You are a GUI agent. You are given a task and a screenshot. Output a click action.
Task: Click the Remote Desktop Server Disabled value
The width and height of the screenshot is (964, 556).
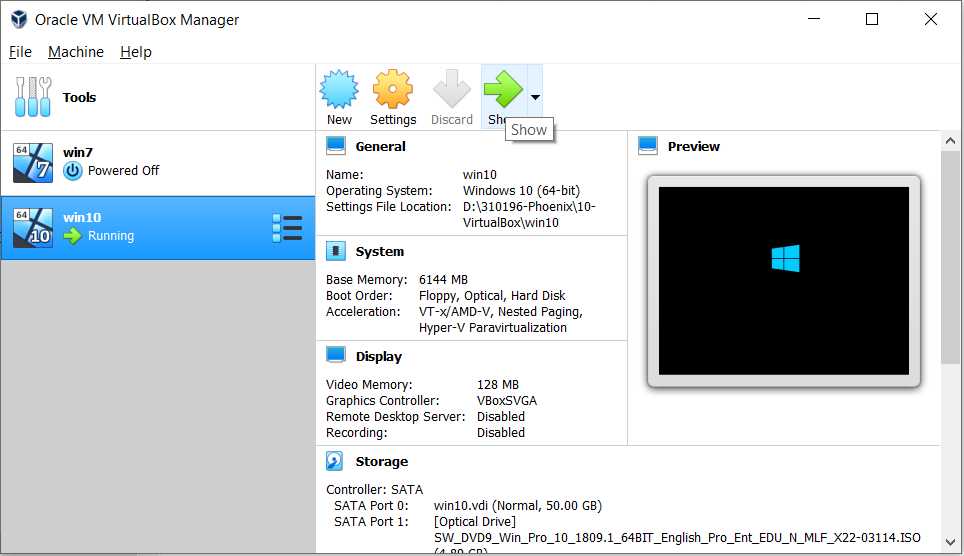click(x=501, y=417)
